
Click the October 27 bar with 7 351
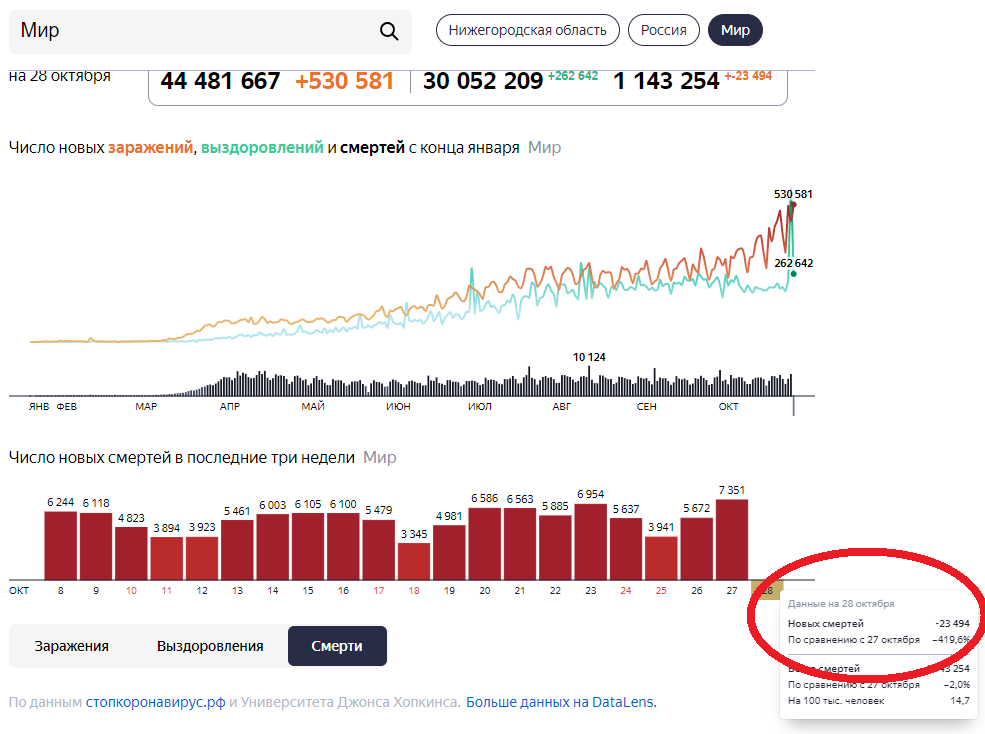(731, 539)
